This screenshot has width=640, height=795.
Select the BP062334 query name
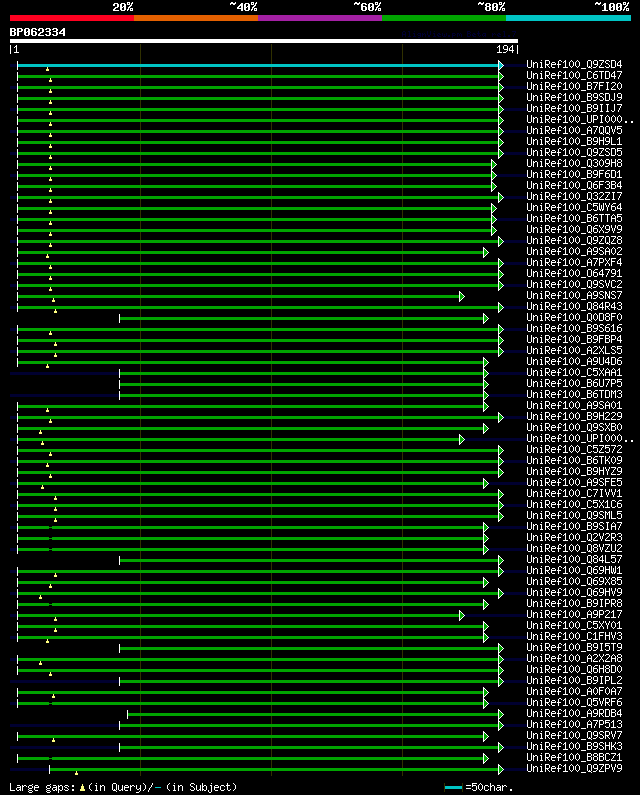[x=38, y=32]
